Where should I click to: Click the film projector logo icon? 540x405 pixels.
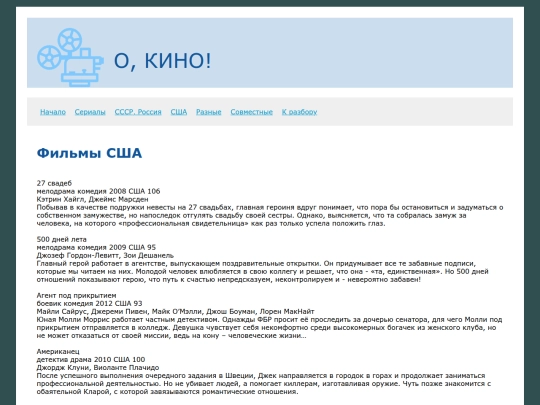[x=70, y=57]
